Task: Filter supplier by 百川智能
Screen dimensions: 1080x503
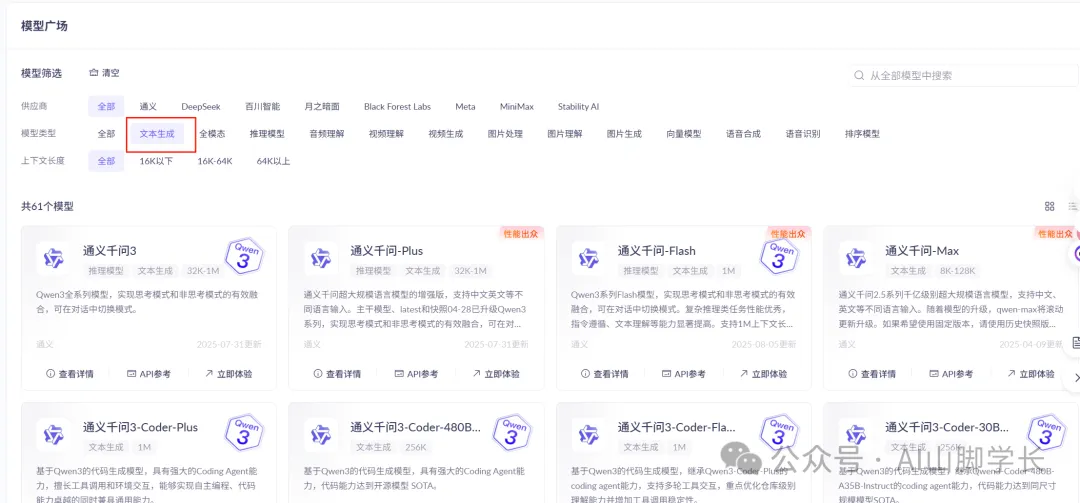Action: (x=262, y=107)
